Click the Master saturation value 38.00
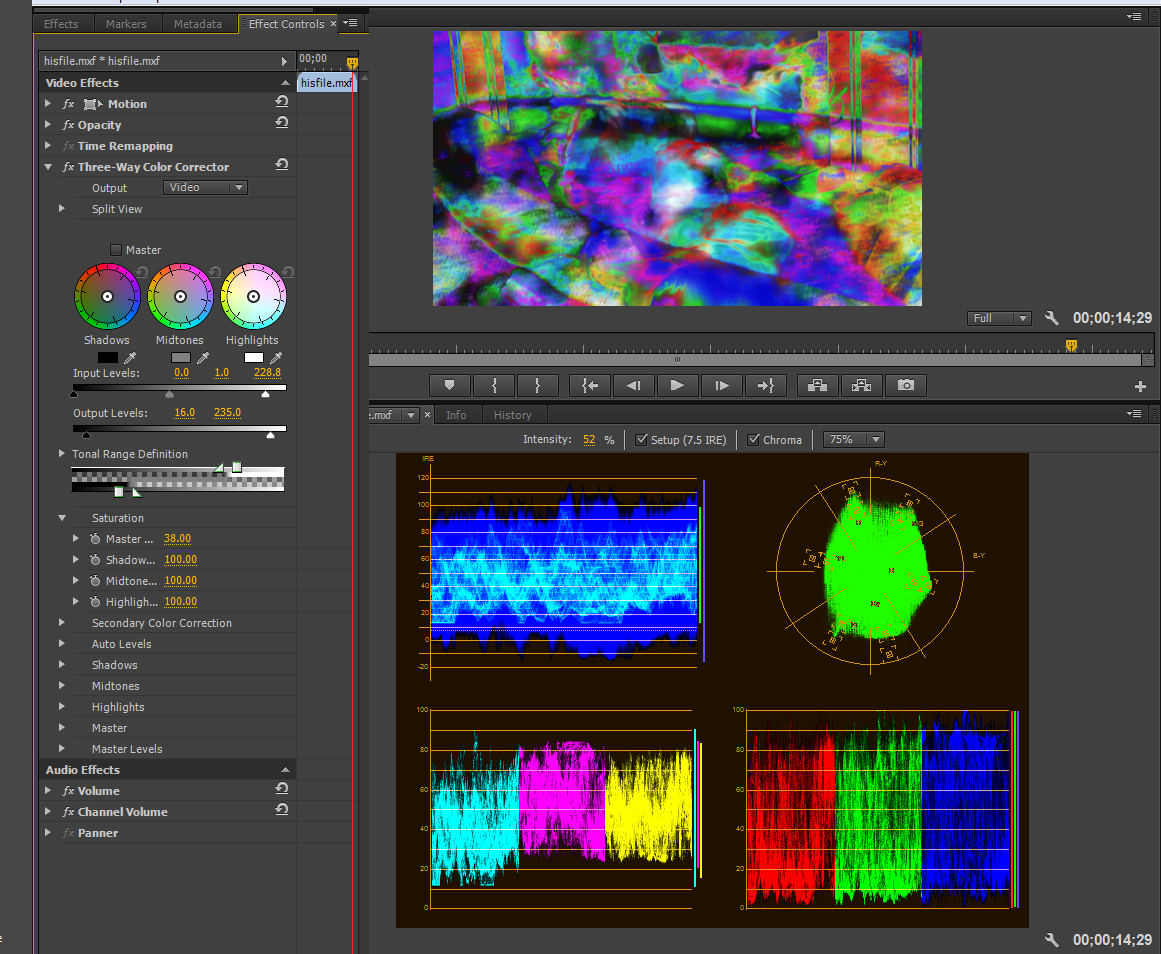The height and width of the screenshot is (954, 1161). 178,539
